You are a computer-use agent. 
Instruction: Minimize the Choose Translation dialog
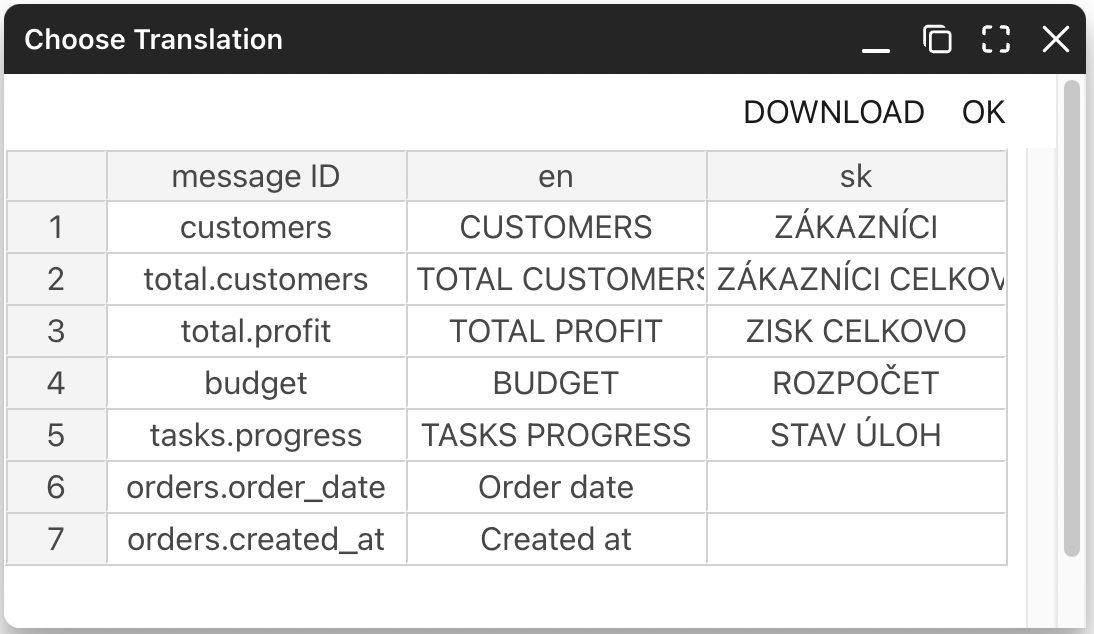pyautogui.click(x=876, y=40)
